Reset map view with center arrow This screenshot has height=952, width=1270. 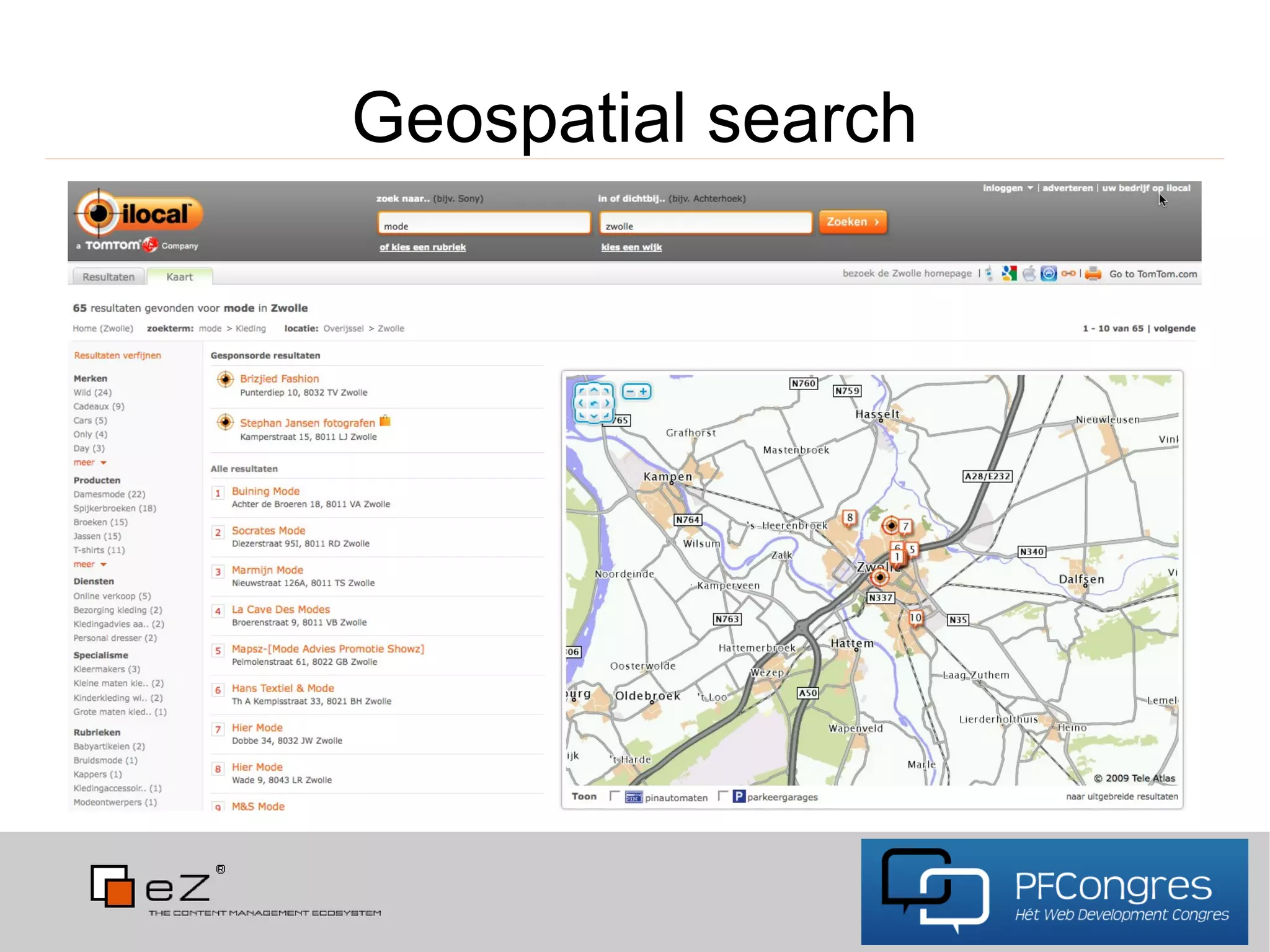(594, 403)
